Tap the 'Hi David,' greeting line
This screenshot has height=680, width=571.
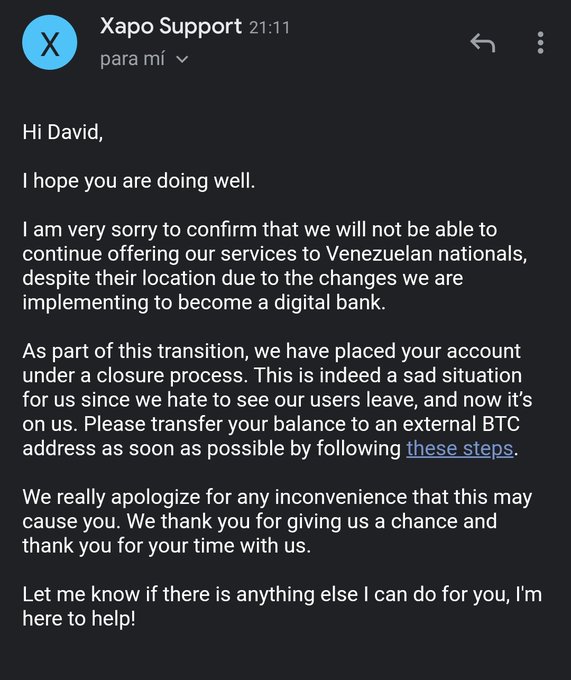[x=63, y=132]
